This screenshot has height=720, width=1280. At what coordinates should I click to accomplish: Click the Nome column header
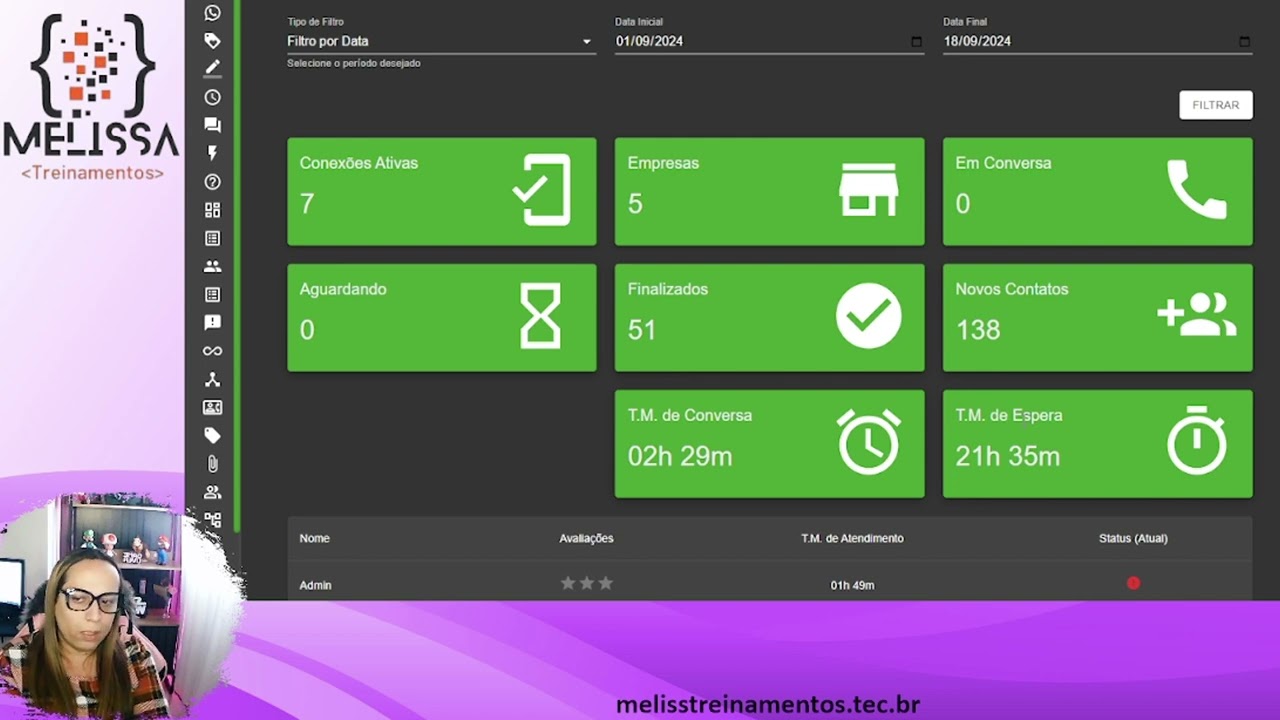(314, 538)
